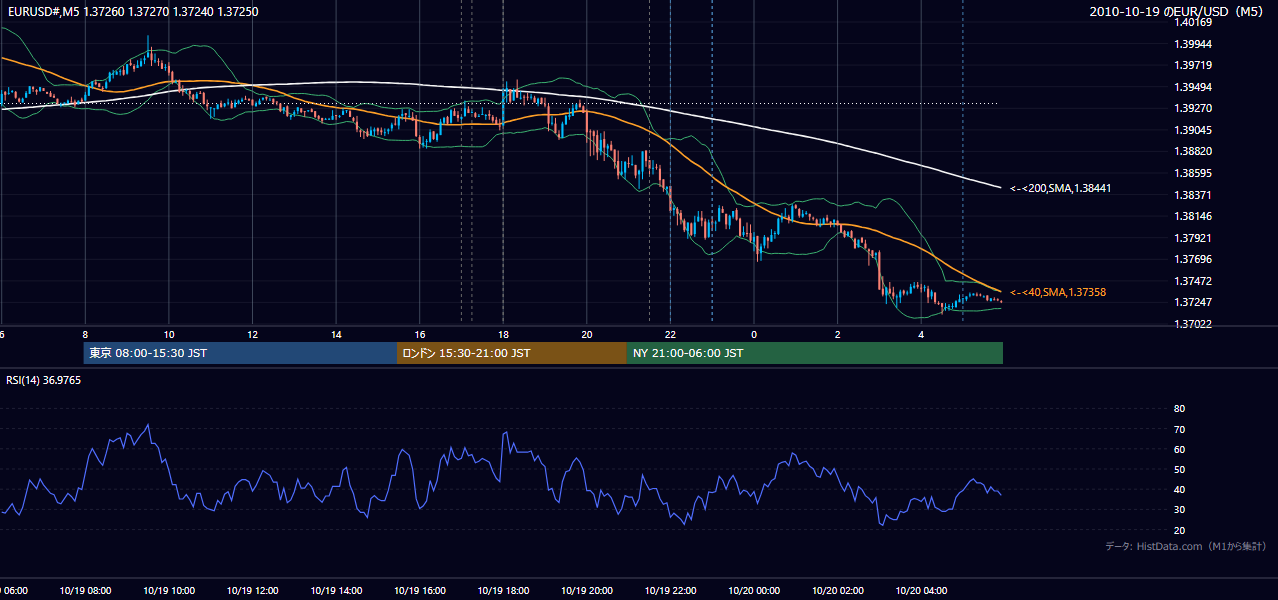
Task: Click hour tick 20 under price chart
Action: click(586, 334)
